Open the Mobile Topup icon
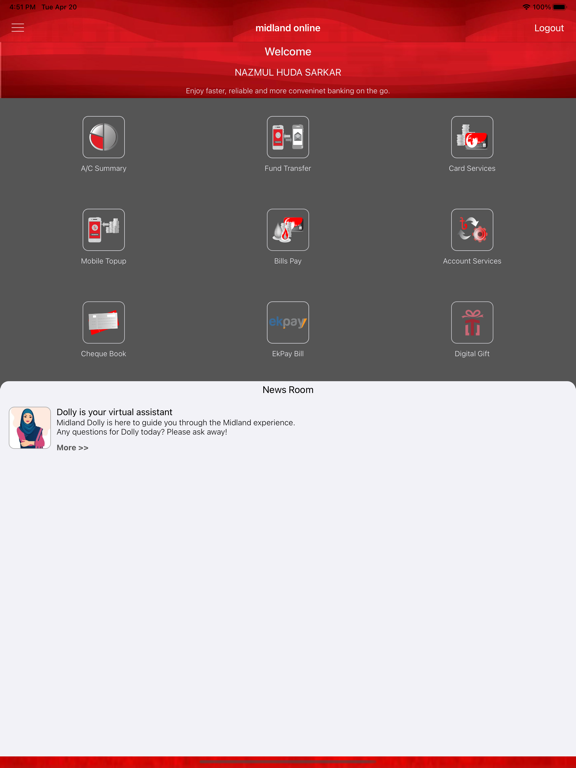Screen dimensions: 576x768 coord(103,230)
